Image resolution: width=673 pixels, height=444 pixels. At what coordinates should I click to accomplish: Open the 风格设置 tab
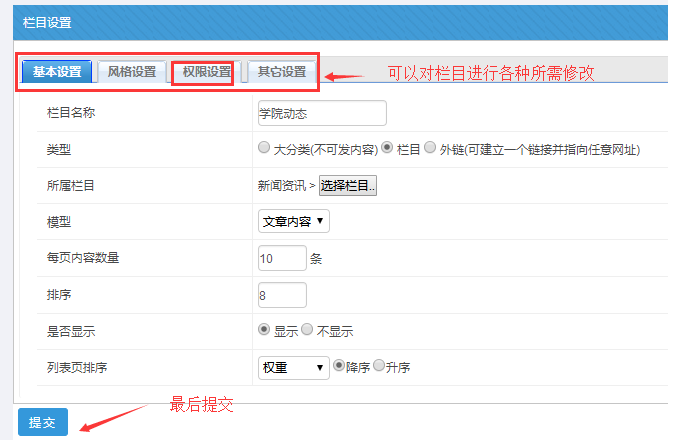pyautogui.click(x=132, y=72)
